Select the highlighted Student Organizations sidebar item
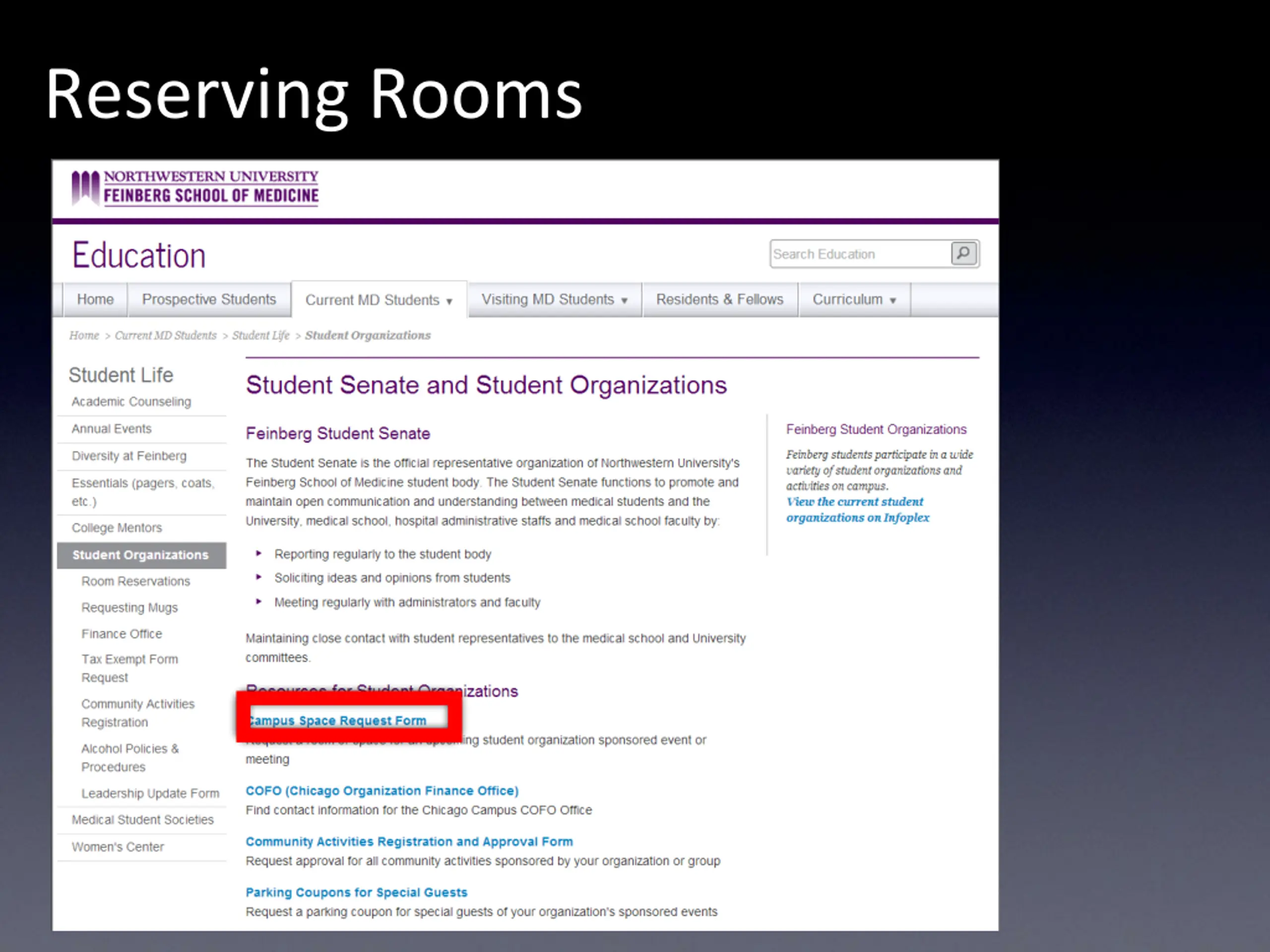1270x952 pixels. pos(141,555)
